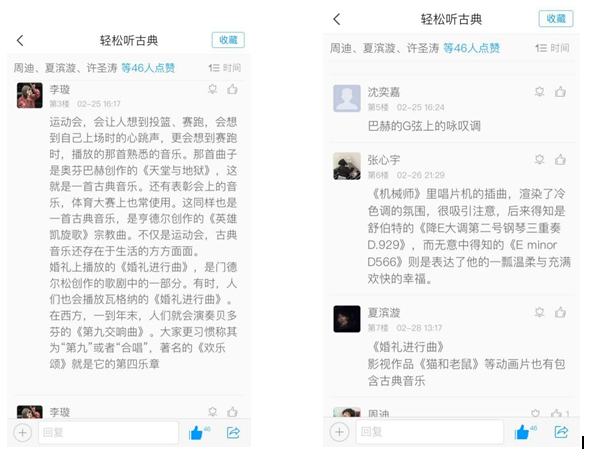Share the post from right screen's bottom bar
Viewport: 597px width, 458px height.
[x=562, y=432]
